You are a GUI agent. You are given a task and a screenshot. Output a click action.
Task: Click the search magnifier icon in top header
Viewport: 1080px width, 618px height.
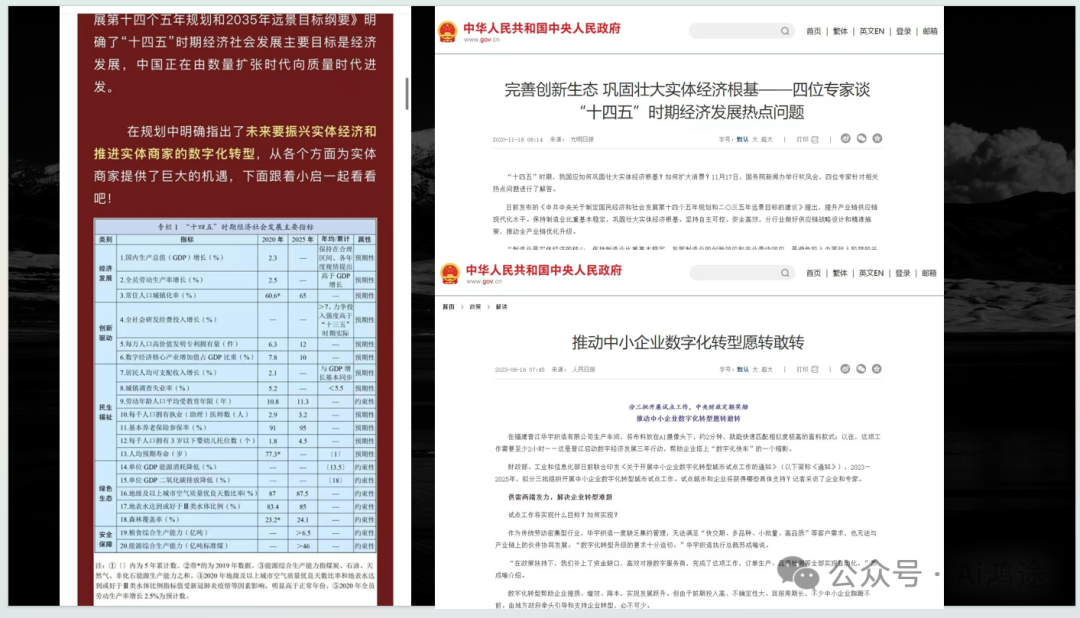tap(786, 31)
